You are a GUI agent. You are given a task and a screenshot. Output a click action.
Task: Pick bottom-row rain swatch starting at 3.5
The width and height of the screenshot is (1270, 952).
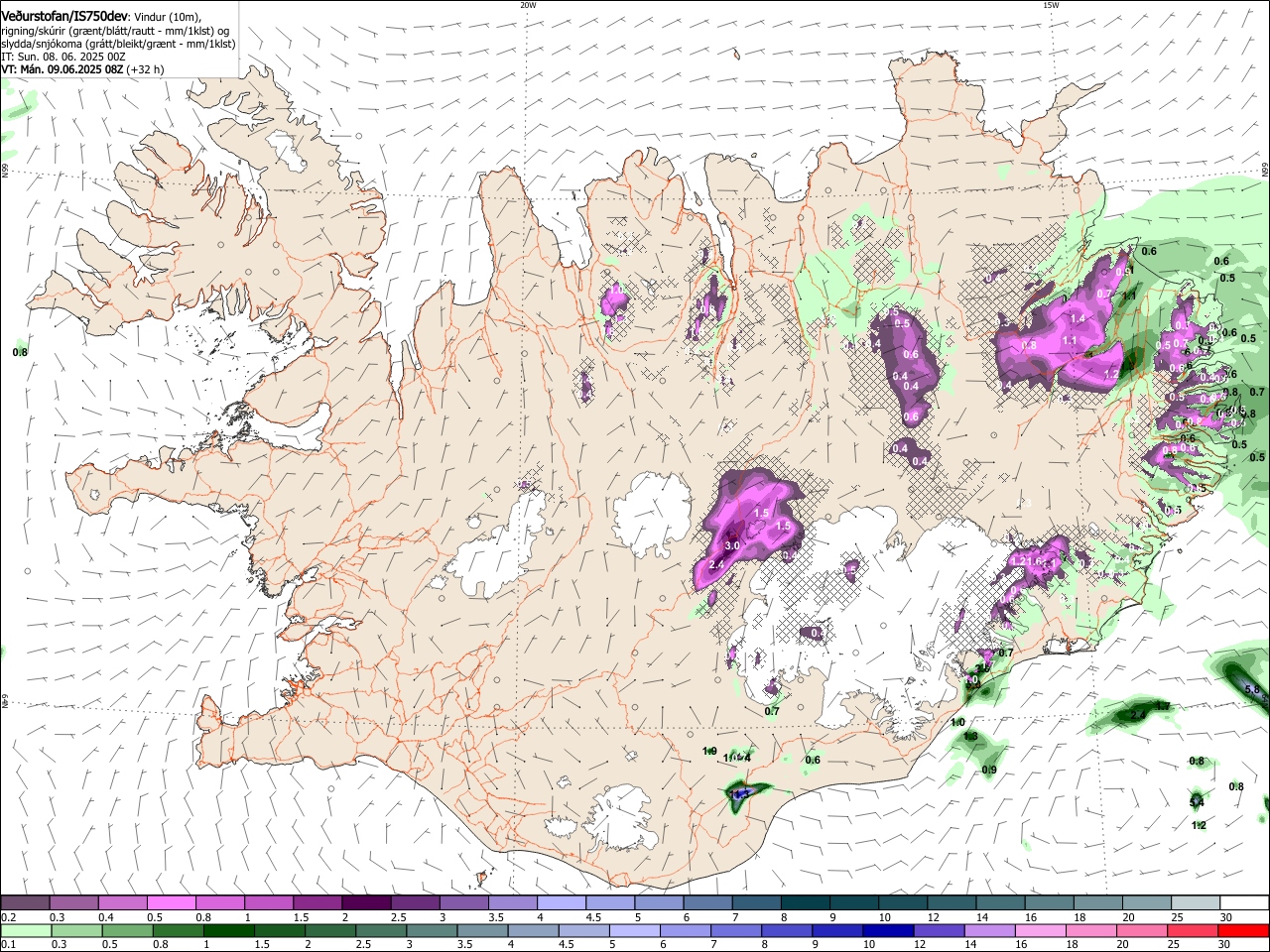point(482,930)
